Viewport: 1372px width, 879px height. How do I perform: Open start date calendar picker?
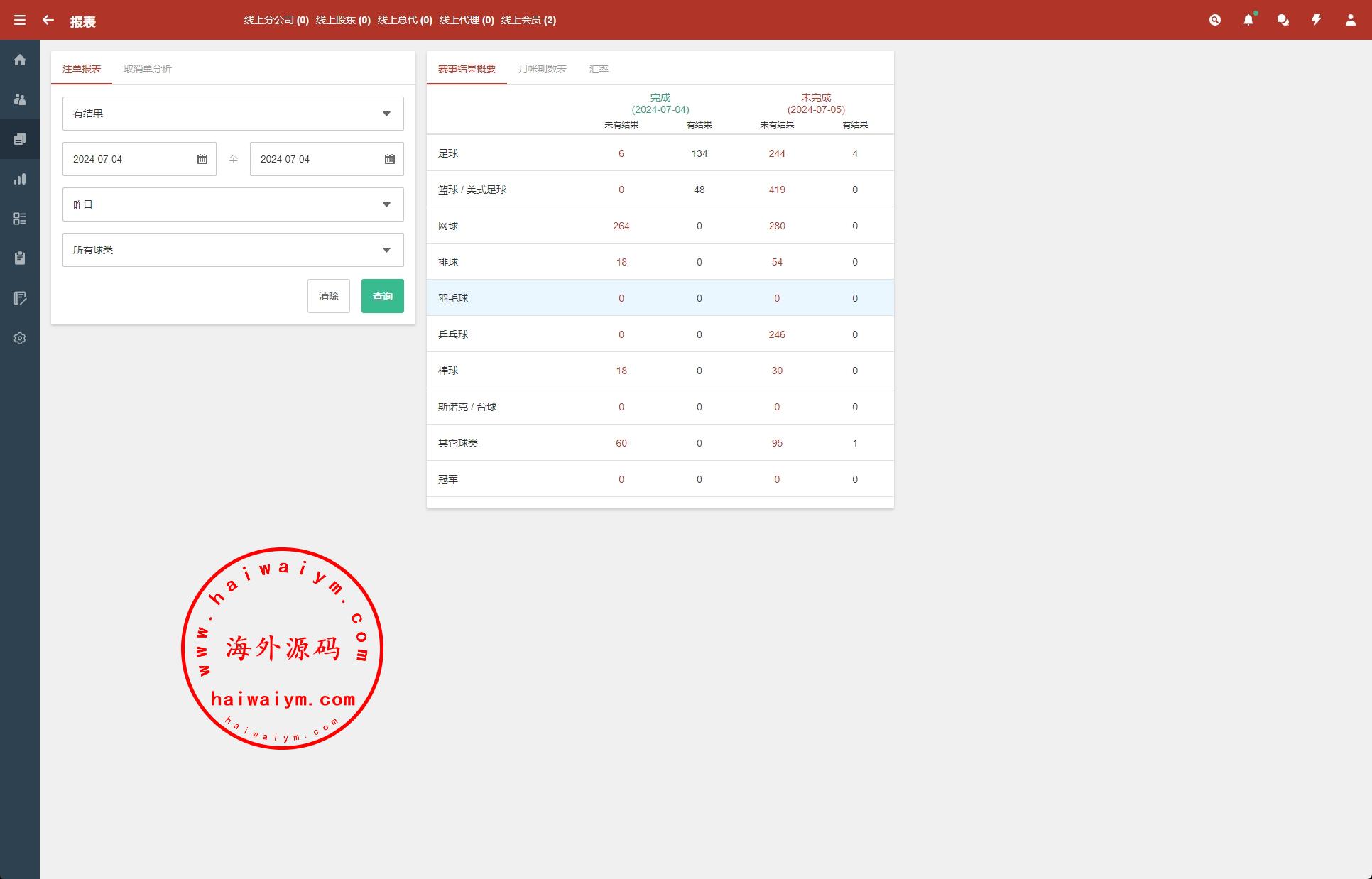point(202,159)
